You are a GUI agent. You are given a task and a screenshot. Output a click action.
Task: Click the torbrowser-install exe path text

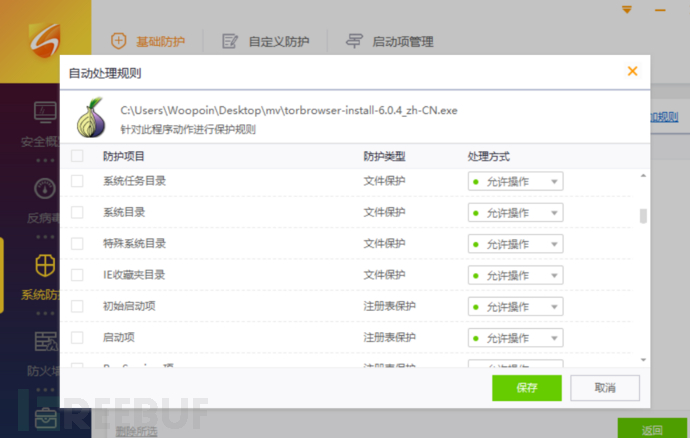click(289, 110)
